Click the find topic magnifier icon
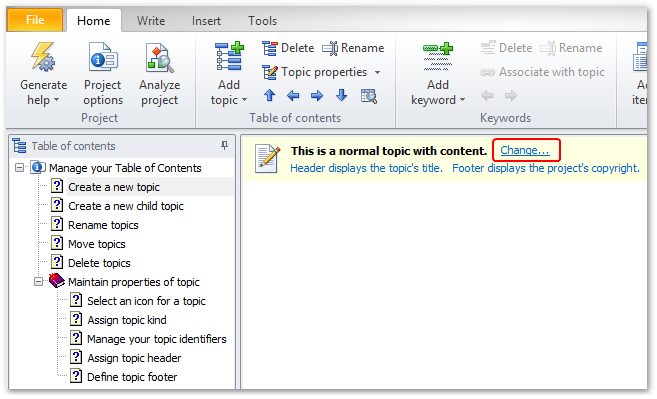The height and width of the screenshot is (399, 657). click(x=369, y=96)
